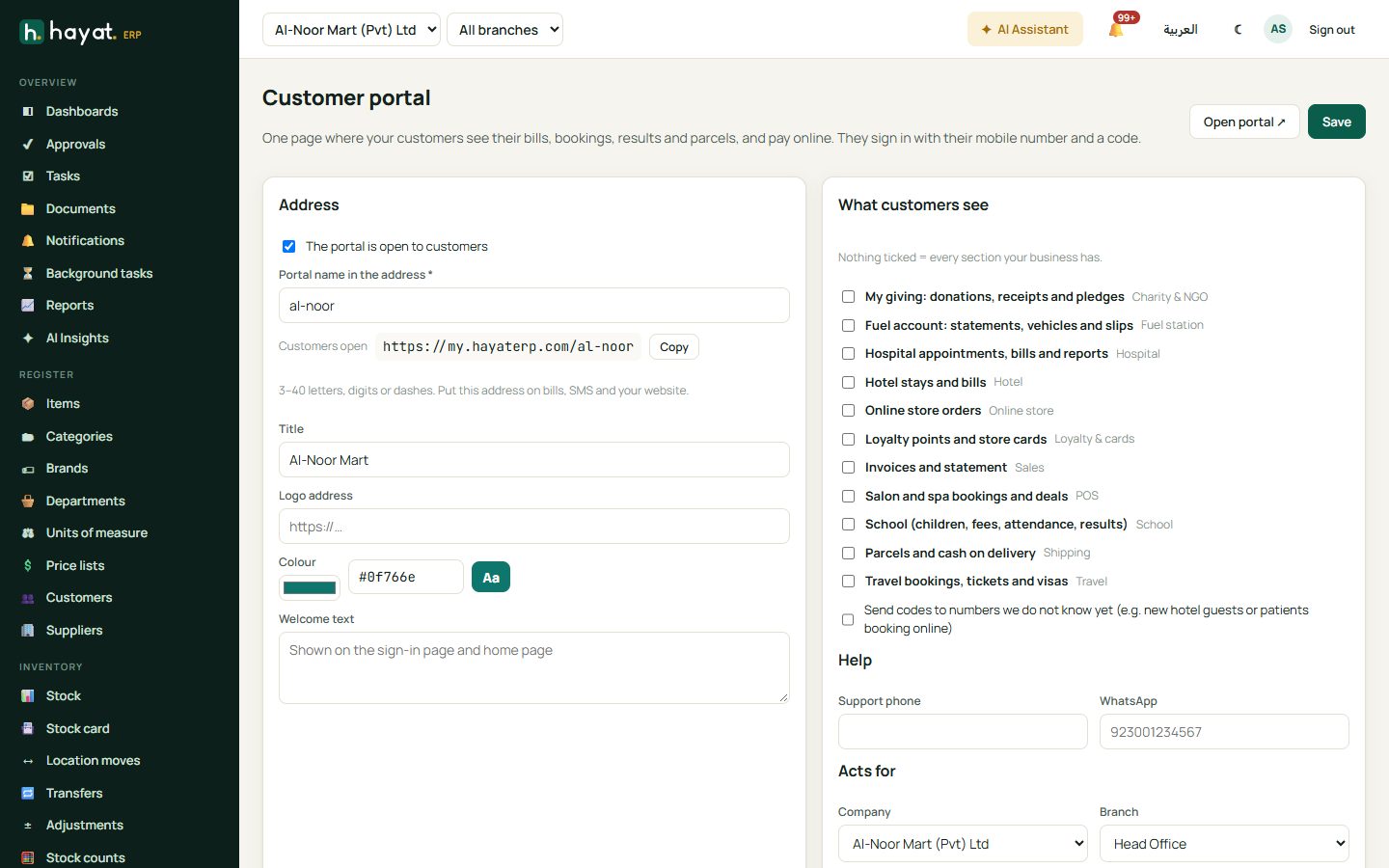Copy the portal address
The image size is (1389, 868).
pos(674,346)
